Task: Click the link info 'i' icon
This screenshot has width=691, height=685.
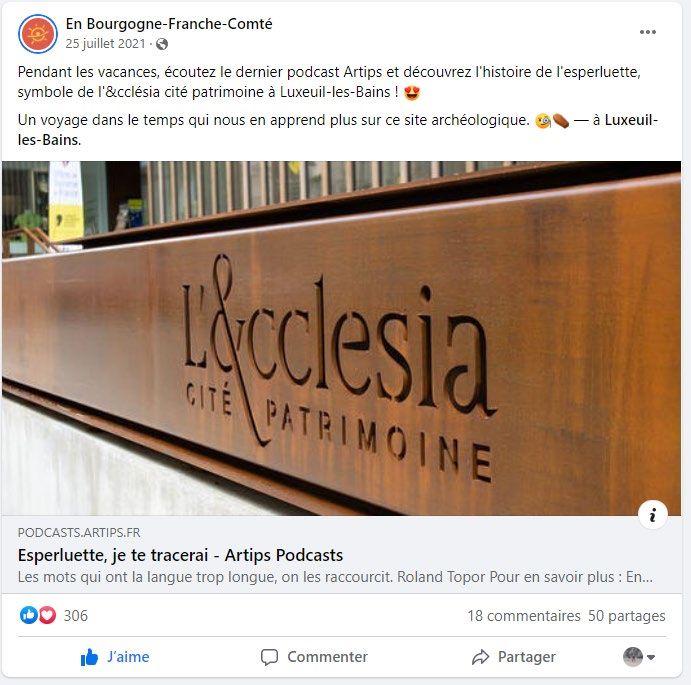Action: pyautogui.click(x=653, y=514)
